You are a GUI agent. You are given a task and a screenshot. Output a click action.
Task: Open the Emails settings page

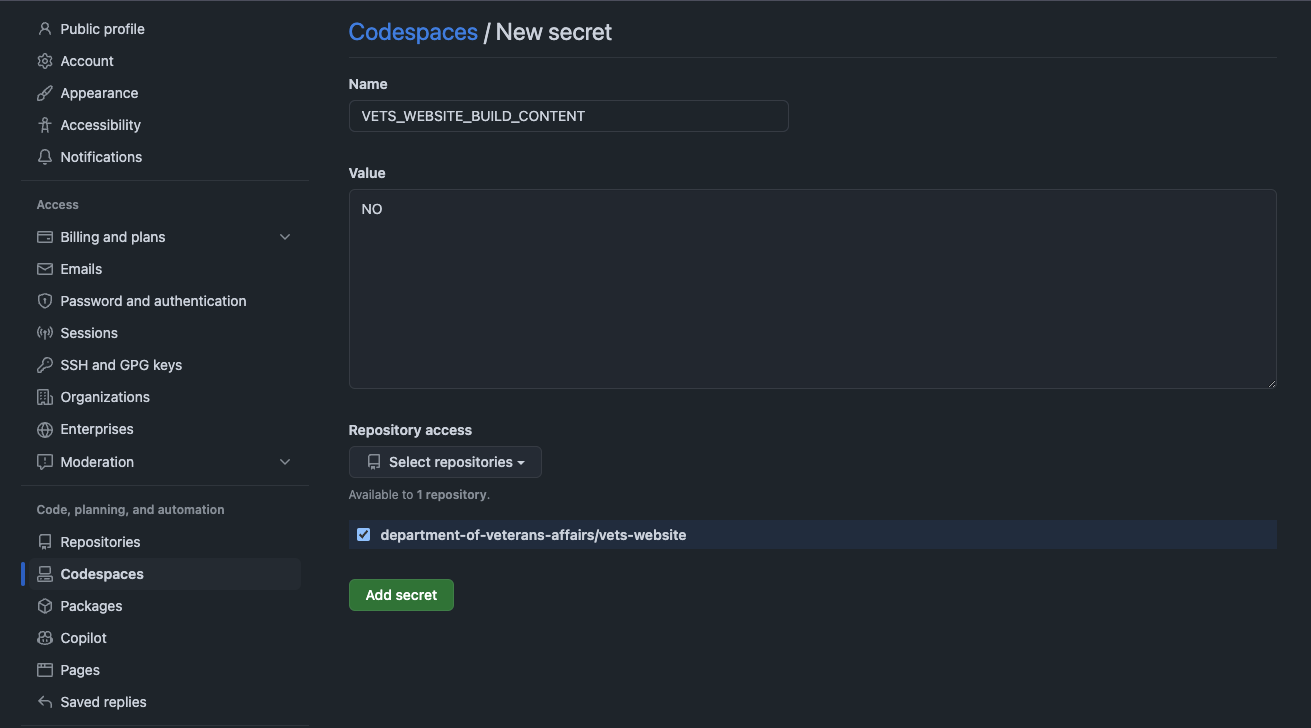pos(81,269)
